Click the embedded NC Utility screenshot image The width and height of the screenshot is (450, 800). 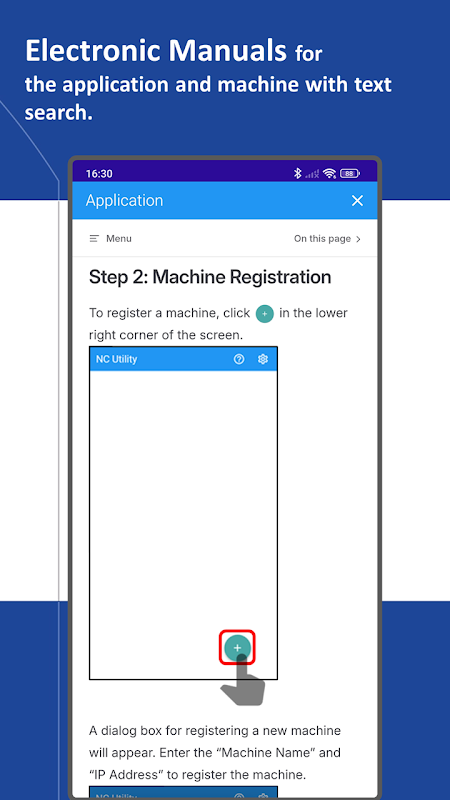coord(184,513)
